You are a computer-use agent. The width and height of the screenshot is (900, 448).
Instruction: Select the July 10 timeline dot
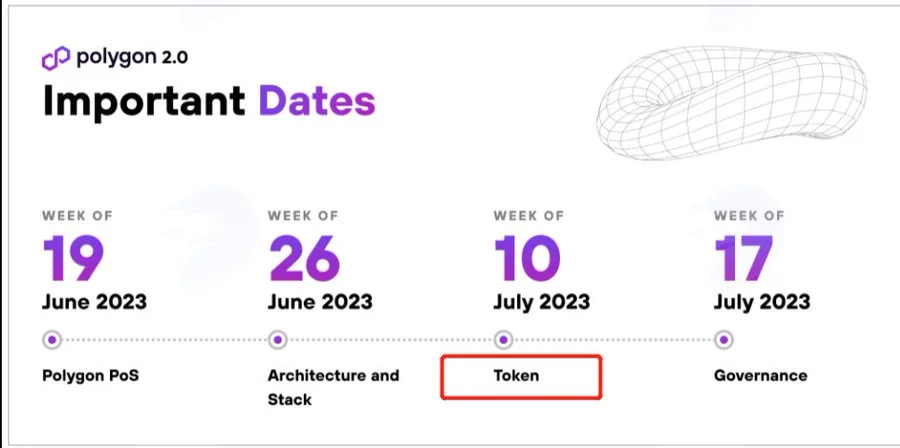[503, 340]
